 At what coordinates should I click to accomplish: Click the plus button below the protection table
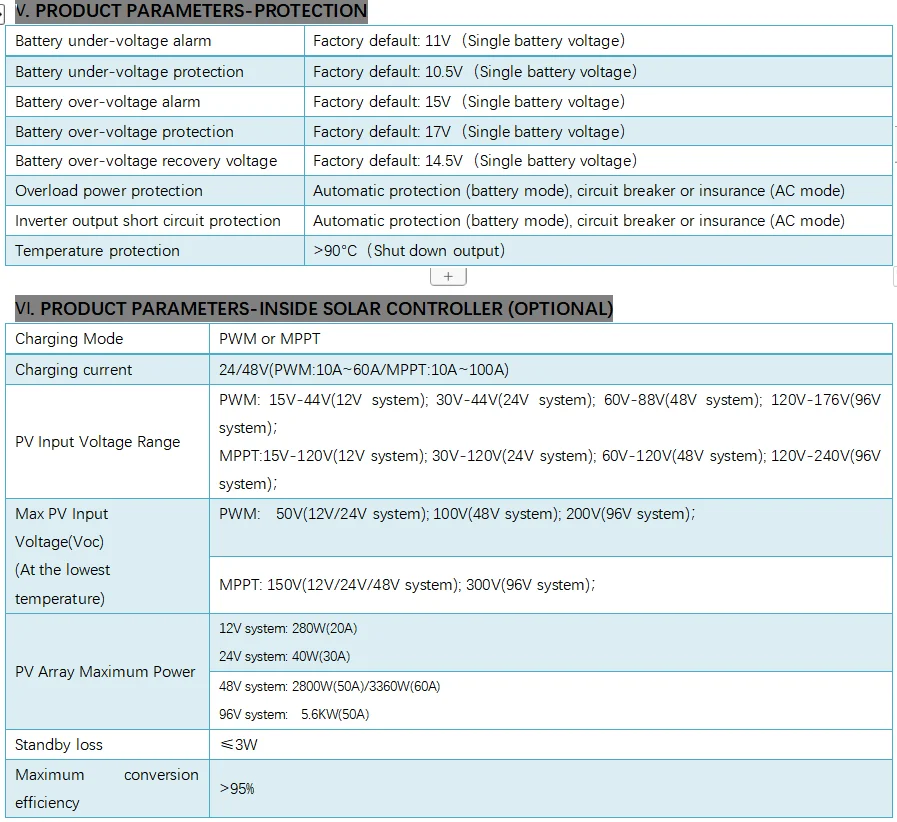click(448, 275)
